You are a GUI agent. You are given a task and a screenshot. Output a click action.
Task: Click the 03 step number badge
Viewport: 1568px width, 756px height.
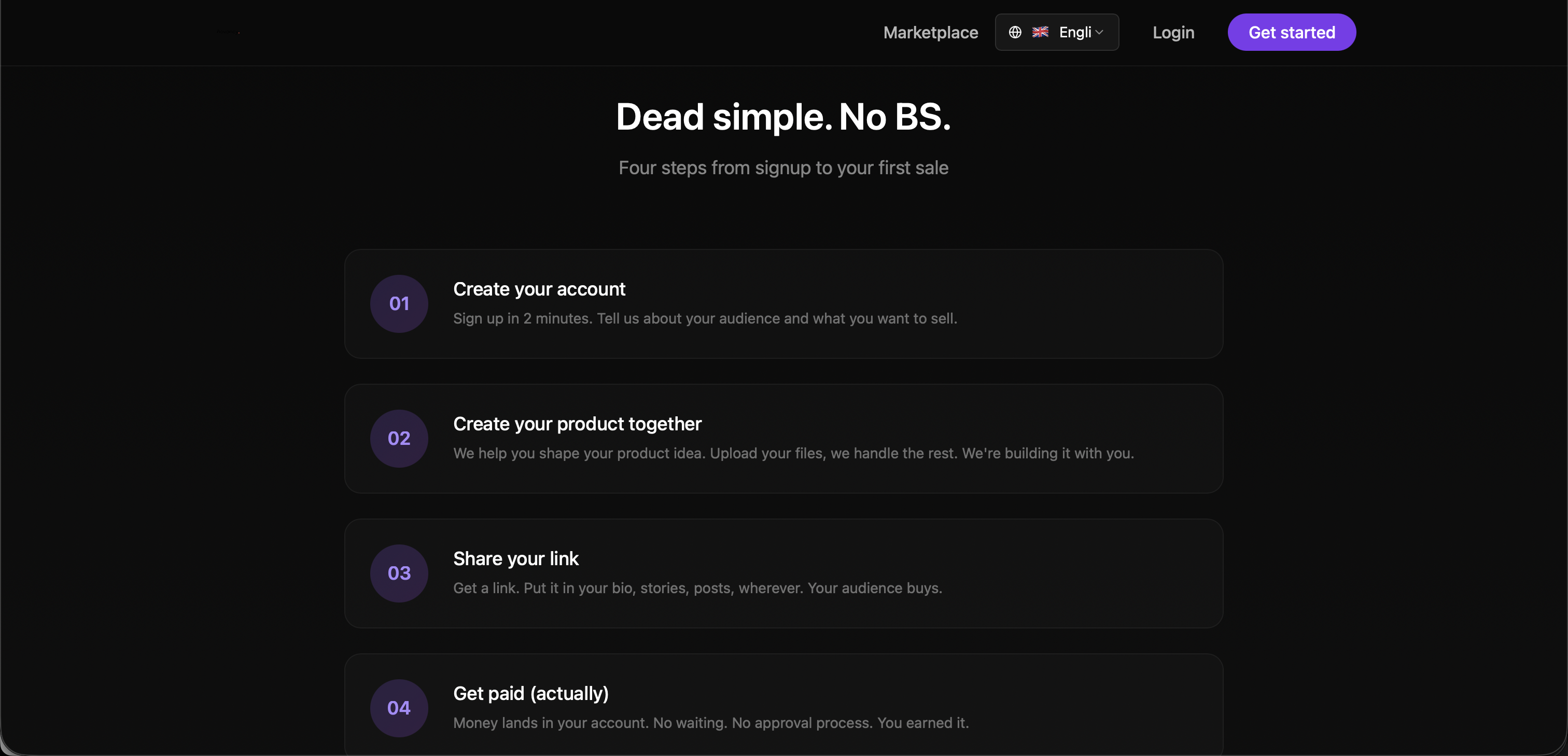pyautogui.click(x=399, y=573)
